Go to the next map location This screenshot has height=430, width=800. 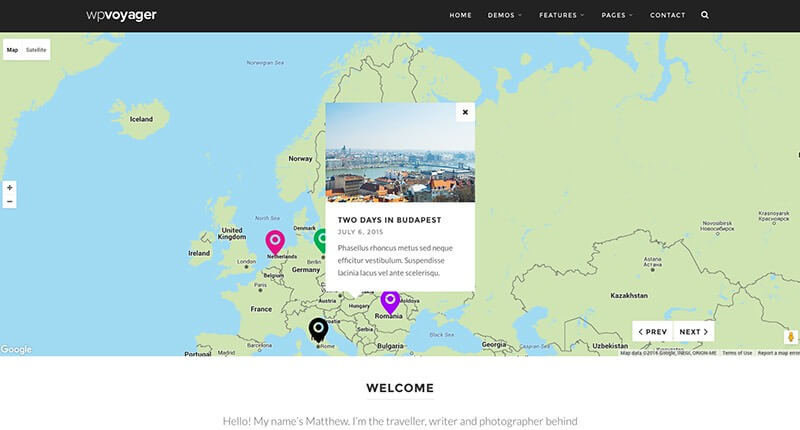[694, 331]
